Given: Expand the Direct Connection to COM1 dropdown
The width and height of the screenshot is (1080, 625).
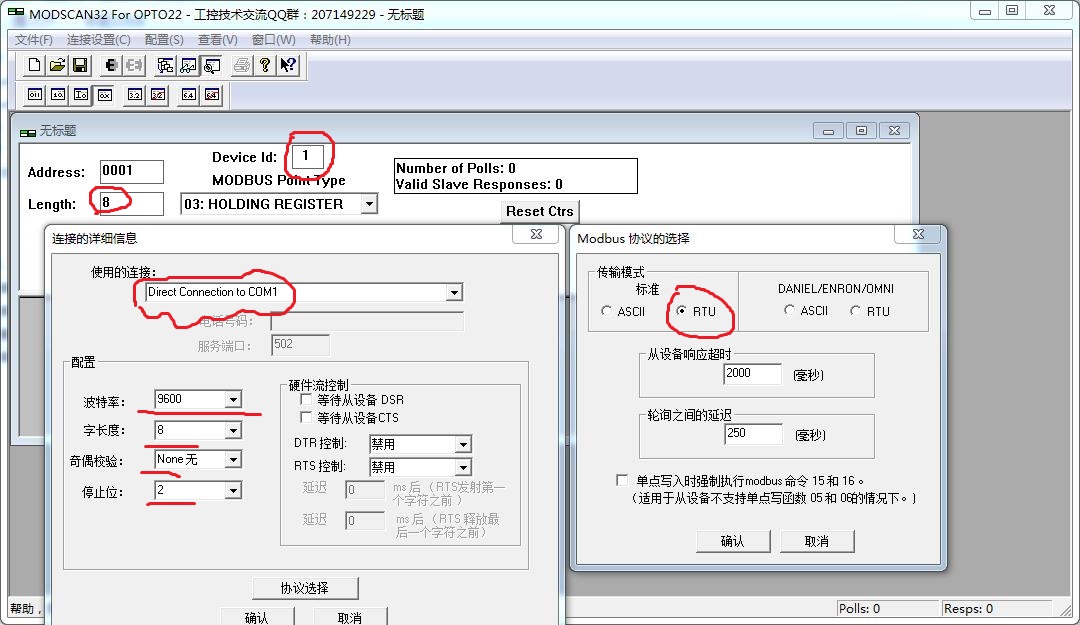Looking at the screenshot, I should (454, 293).
